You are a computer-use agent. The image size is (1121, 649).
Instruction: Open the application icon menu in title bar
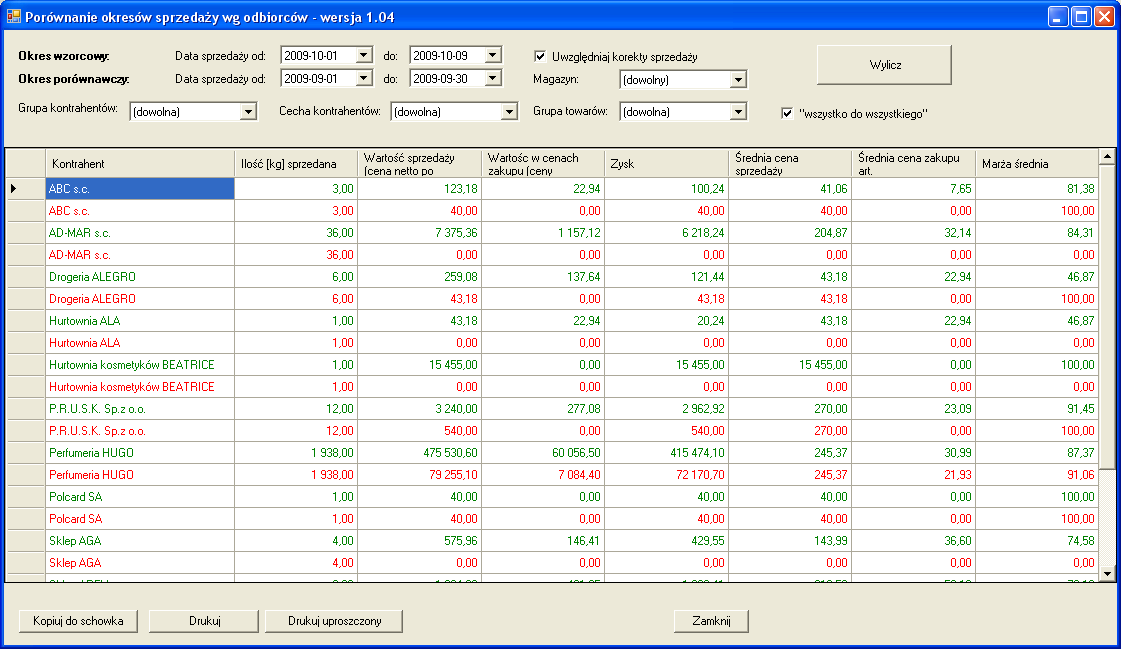[x=13, y=16]
